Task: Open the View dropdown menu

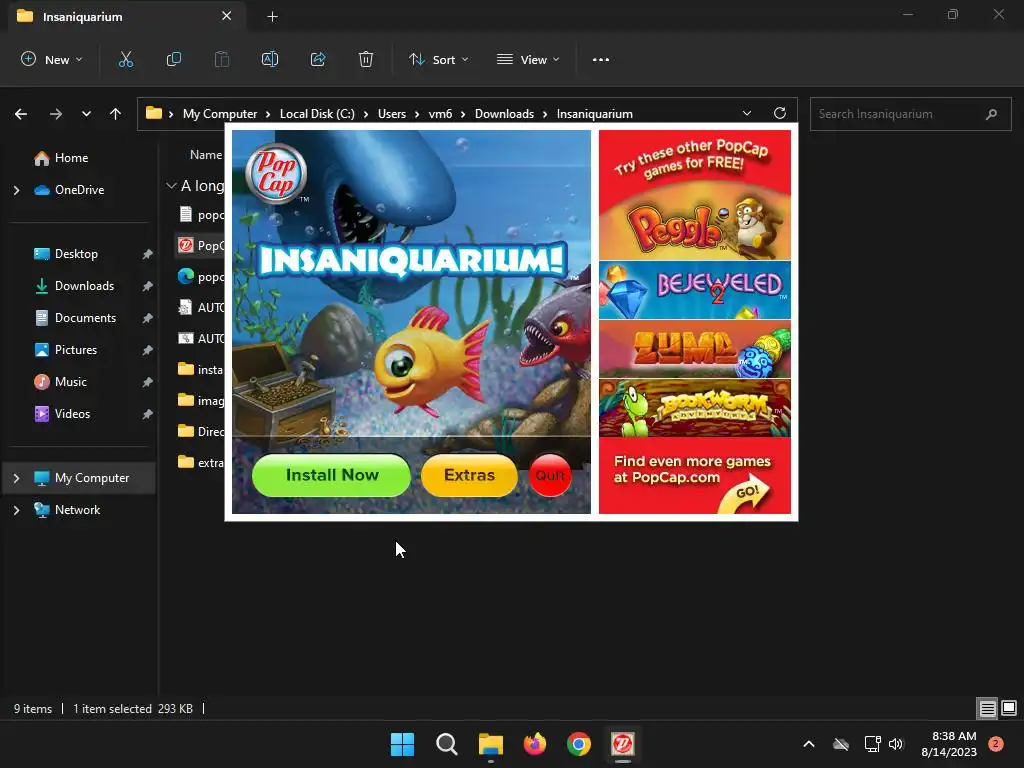Action: pos(528,59)
